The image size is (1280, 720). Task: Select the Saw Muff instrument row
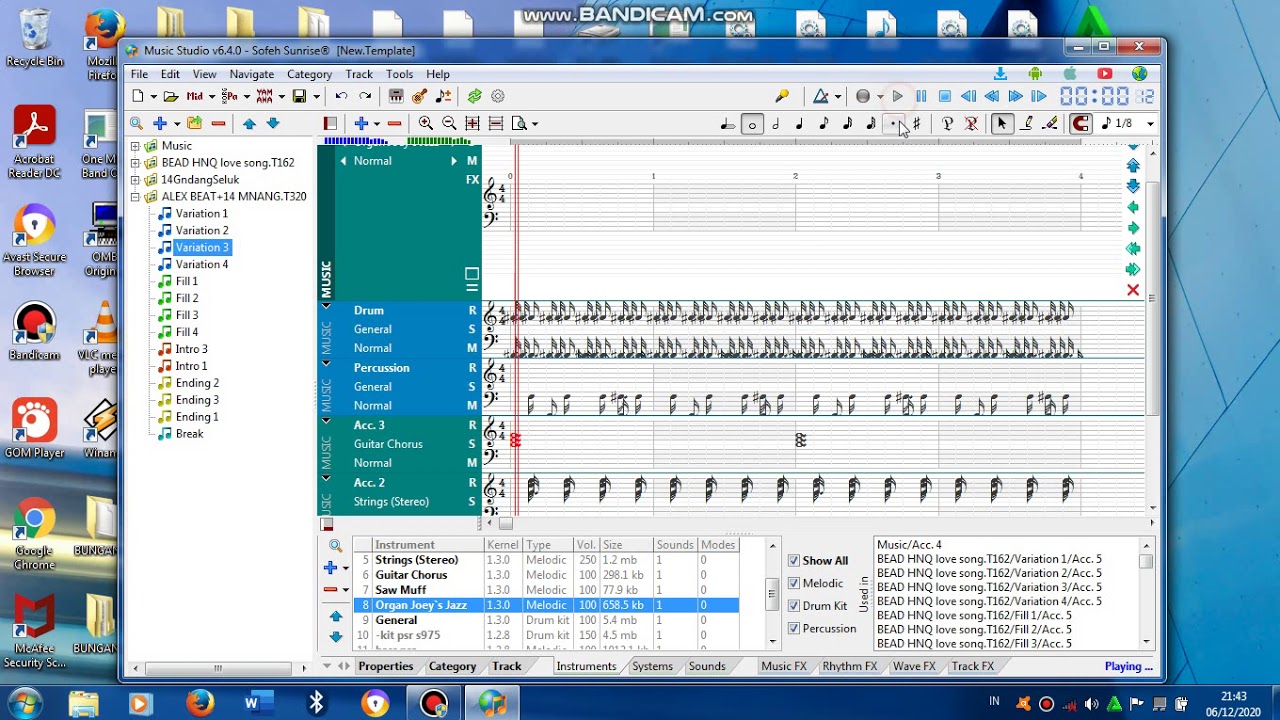pyautogui.click(x=546, y=590)
